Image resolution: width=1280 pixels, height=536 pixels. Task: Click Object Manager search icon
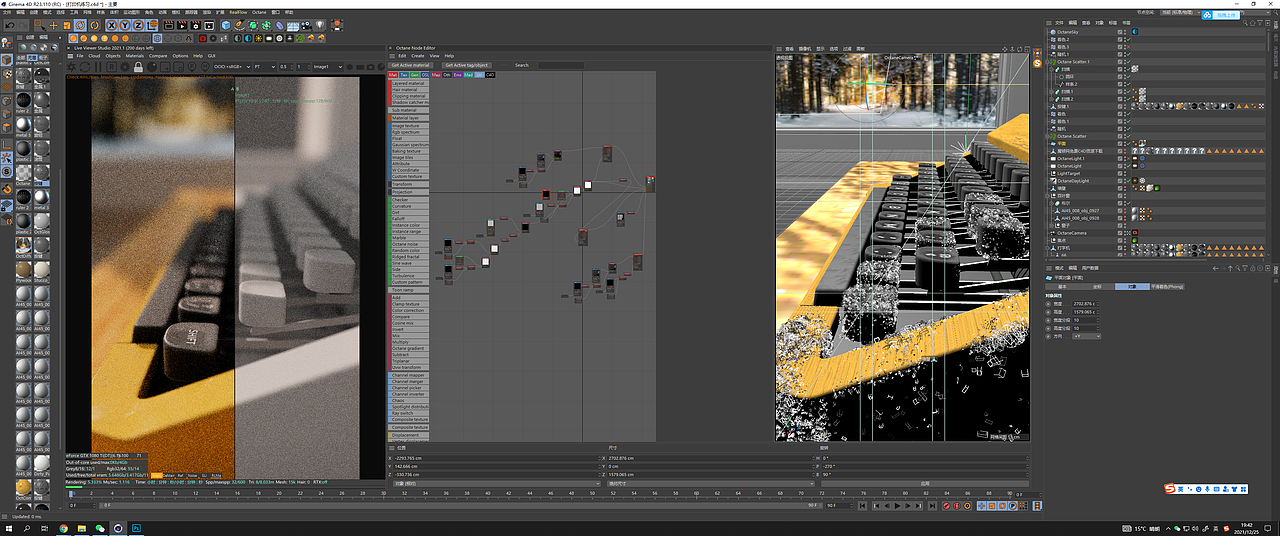(1245, 23)
